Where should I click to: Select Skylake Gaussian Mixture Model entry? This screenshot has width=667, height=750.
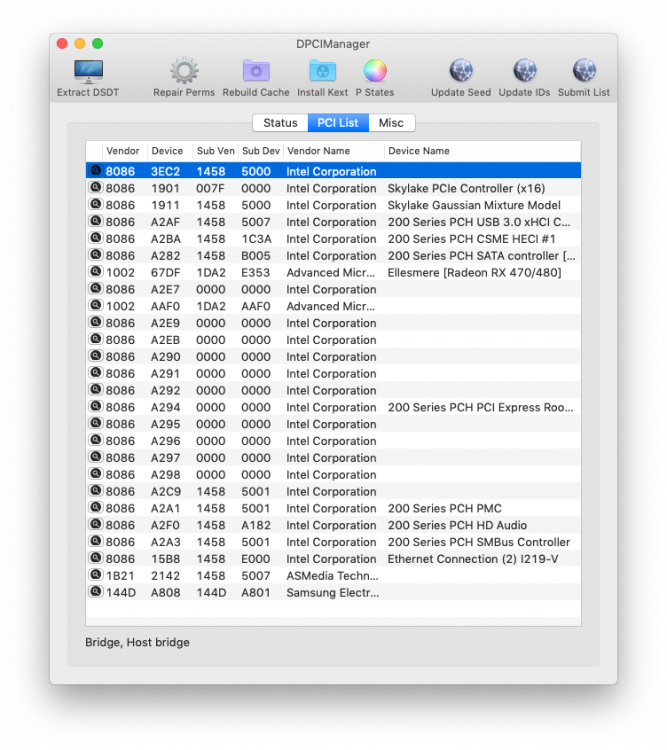pos(474,205)
